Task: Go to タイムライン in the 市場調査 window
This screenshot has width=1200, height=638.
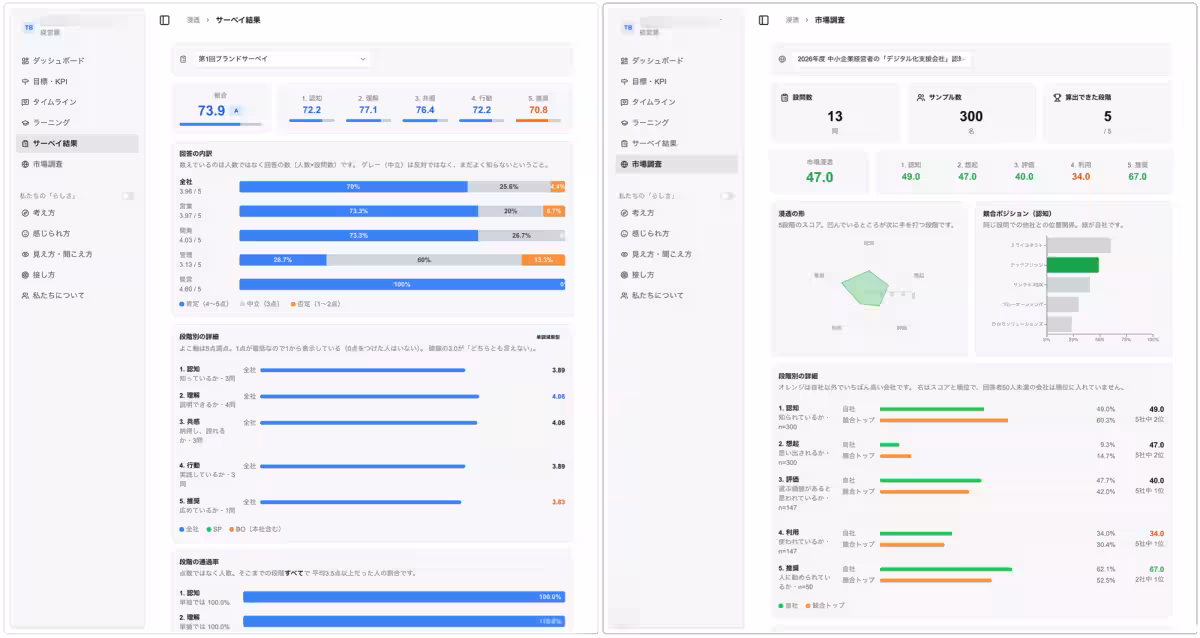Action: click(x=676, y=102)
